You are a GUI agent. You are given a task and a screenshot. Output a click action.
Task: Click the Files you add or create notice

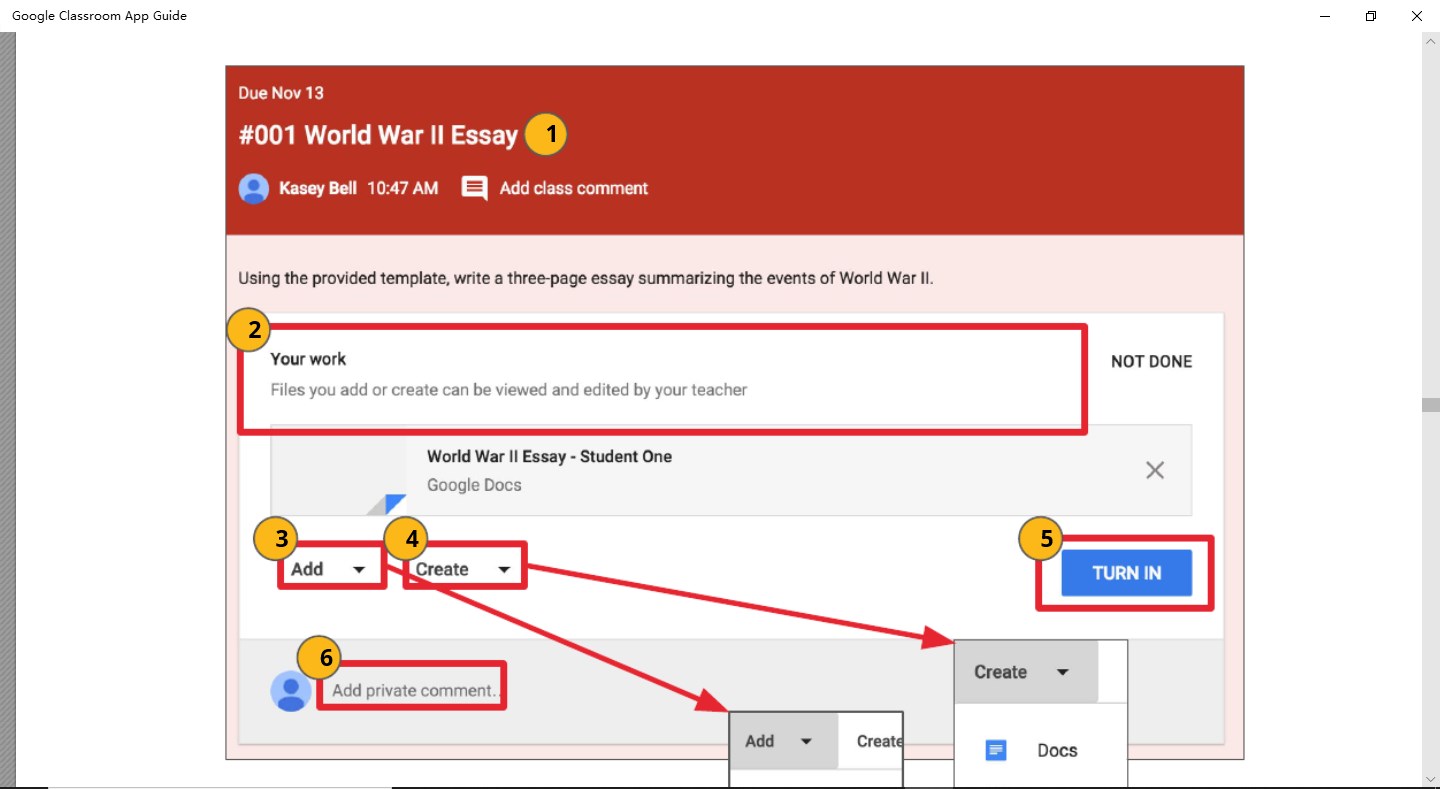click(x=509, y=390)
